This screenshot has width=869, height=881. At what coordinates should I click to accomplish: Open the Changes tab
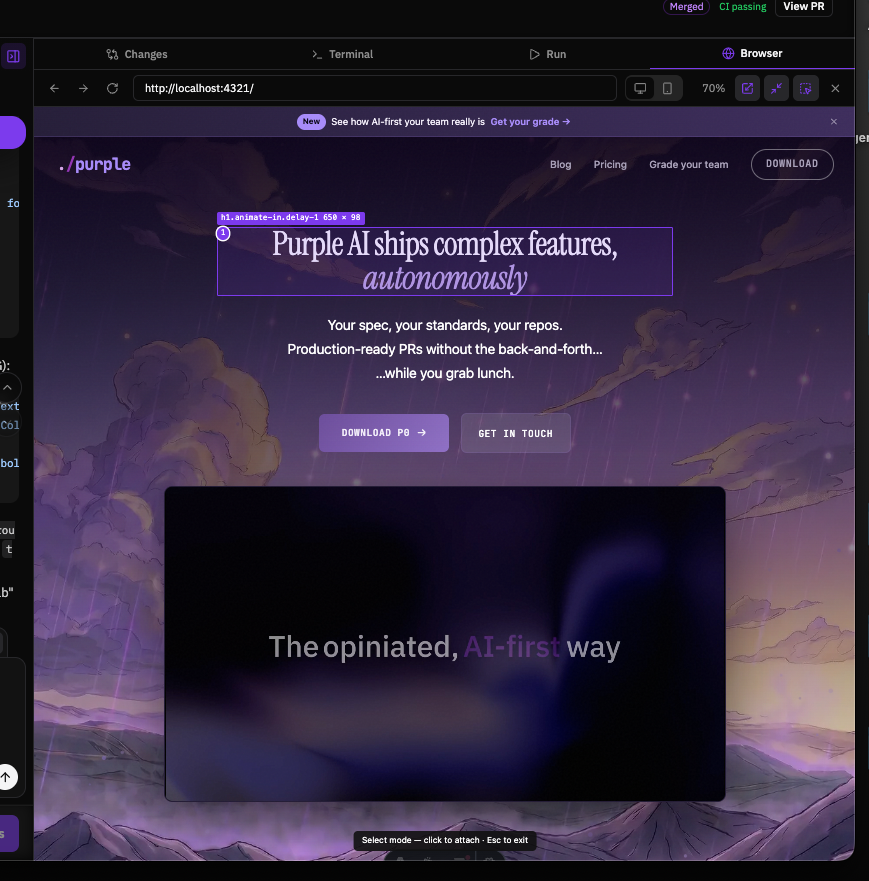click(137, 54)
